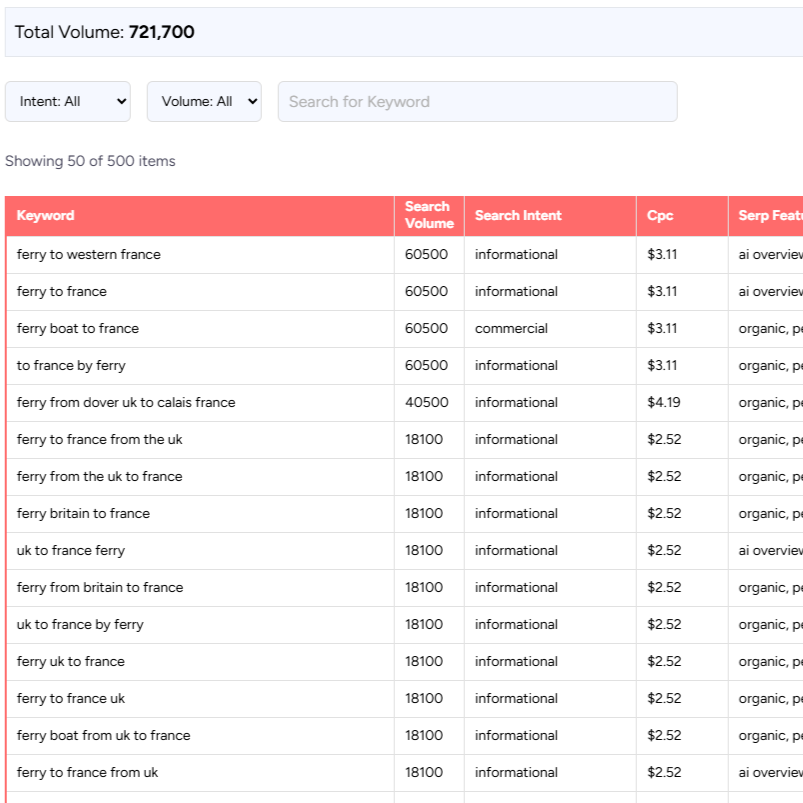Click the 'uk to france ferry' keyword

71,551
